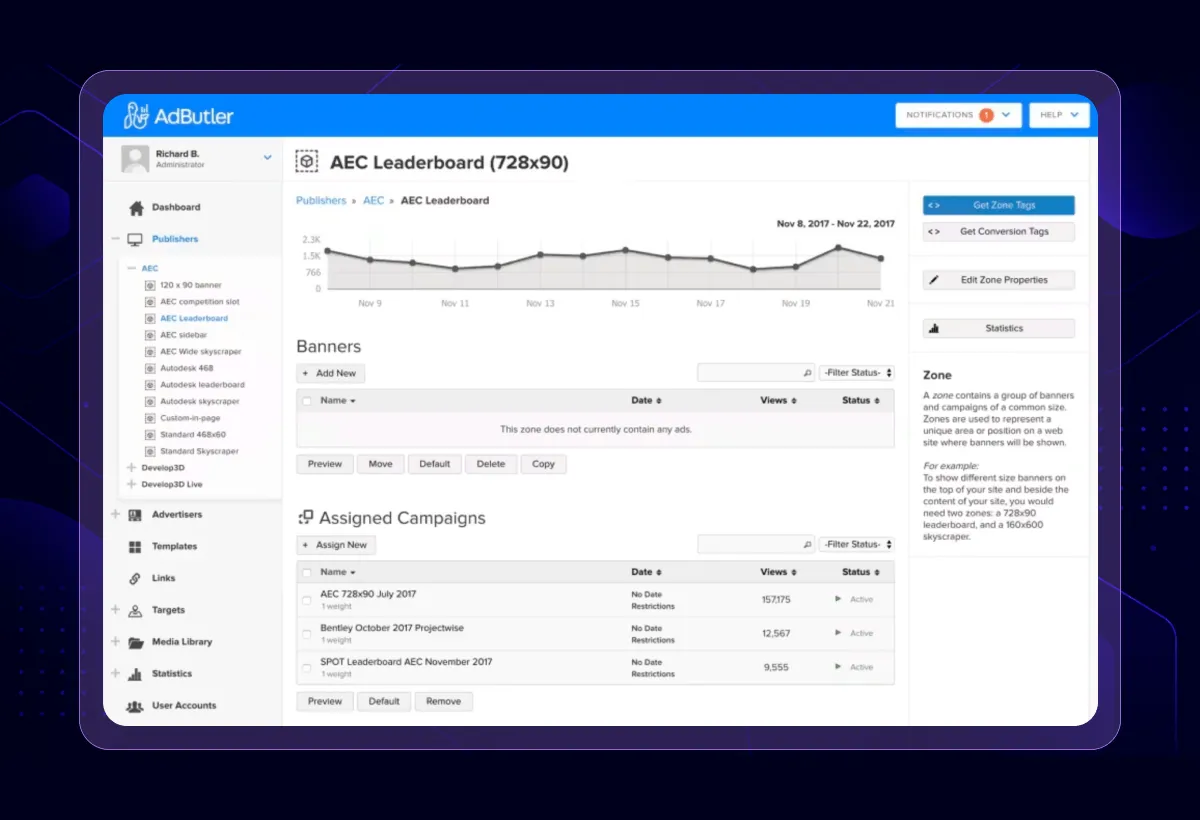Select AEC Leaderboard in the zone tree
This screenshot has width=1200, height=820.
(194, 319)
